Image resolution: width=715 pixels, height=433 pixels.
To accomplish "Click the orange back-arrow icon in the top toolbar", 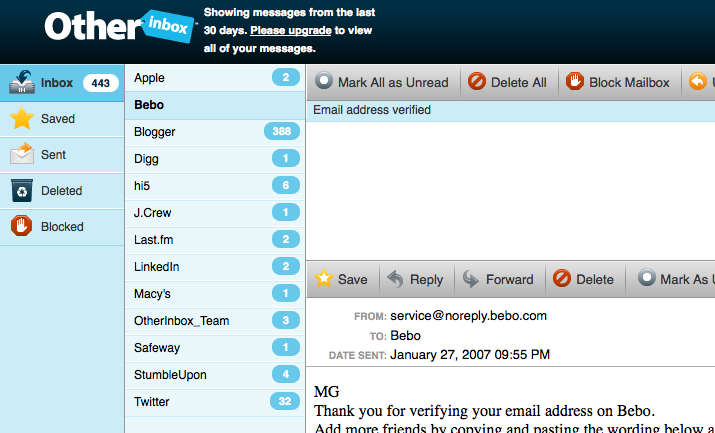I will 698,81.
